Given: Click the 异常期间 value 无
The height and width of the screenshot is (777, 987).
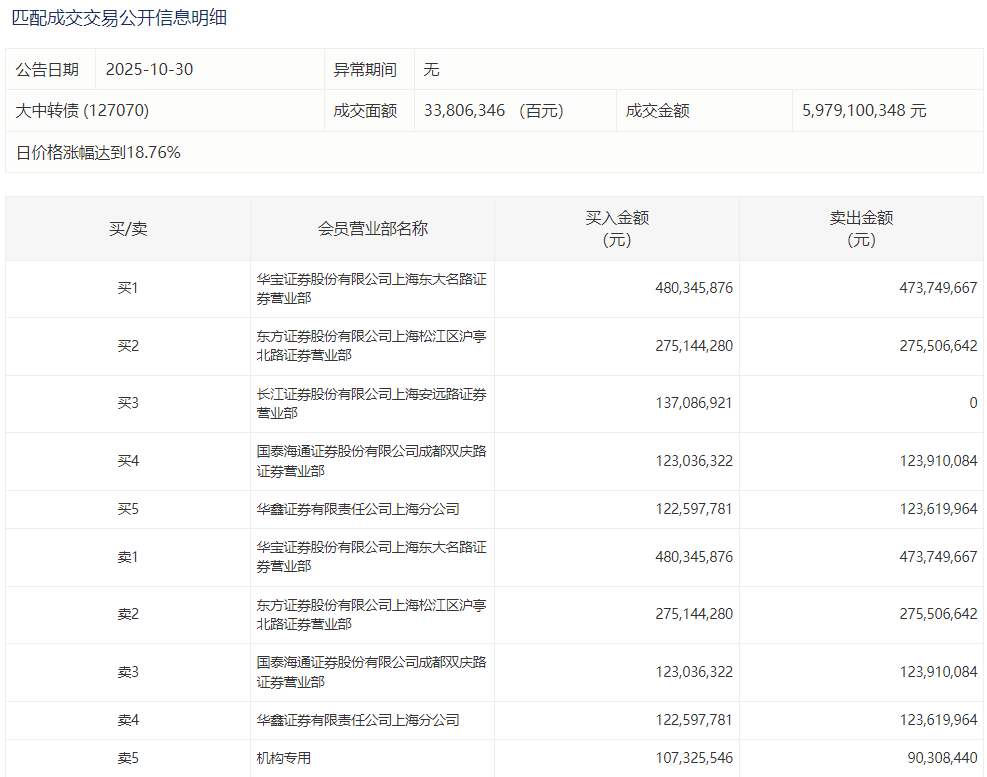Looking at the screenshot, I should (431, 70).
